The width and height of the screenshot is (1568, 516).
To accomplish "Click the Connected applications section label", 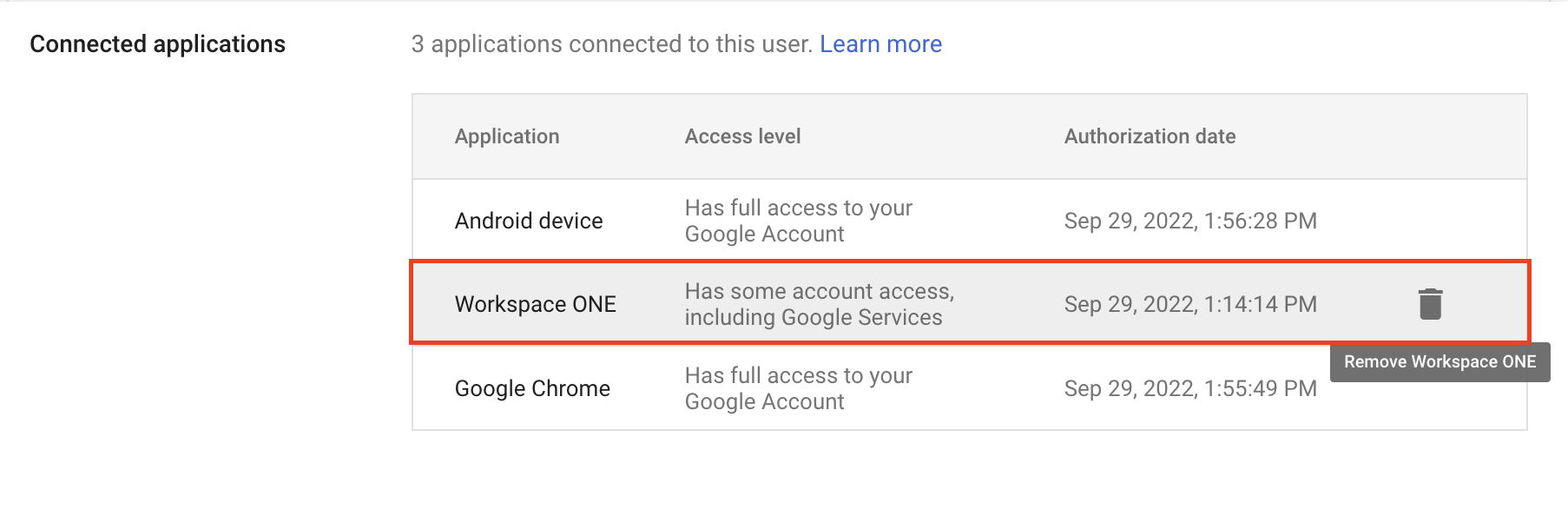I will pyautogui.click(x=157, y=43).
